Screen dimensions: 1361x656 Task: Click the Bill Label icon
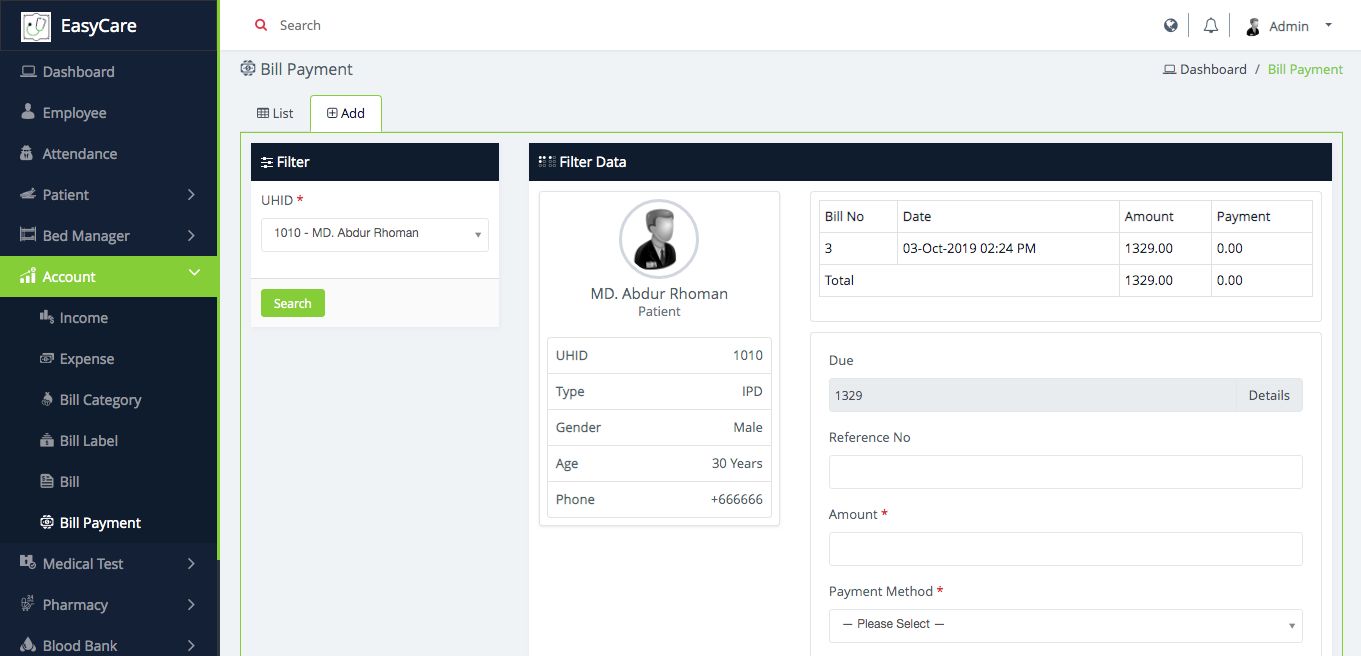(46, 440)
